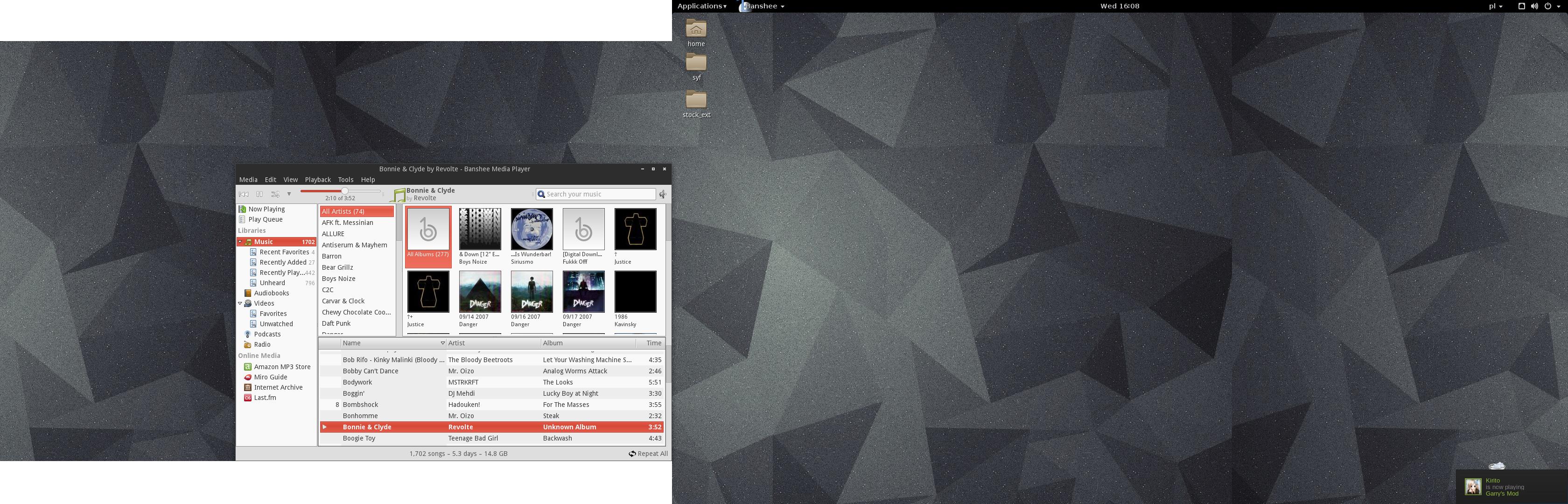The height and width of the screenshot is (504, 1568).
Task: Click the Recently Added playlist icon
Action: [x=253, y=262]
